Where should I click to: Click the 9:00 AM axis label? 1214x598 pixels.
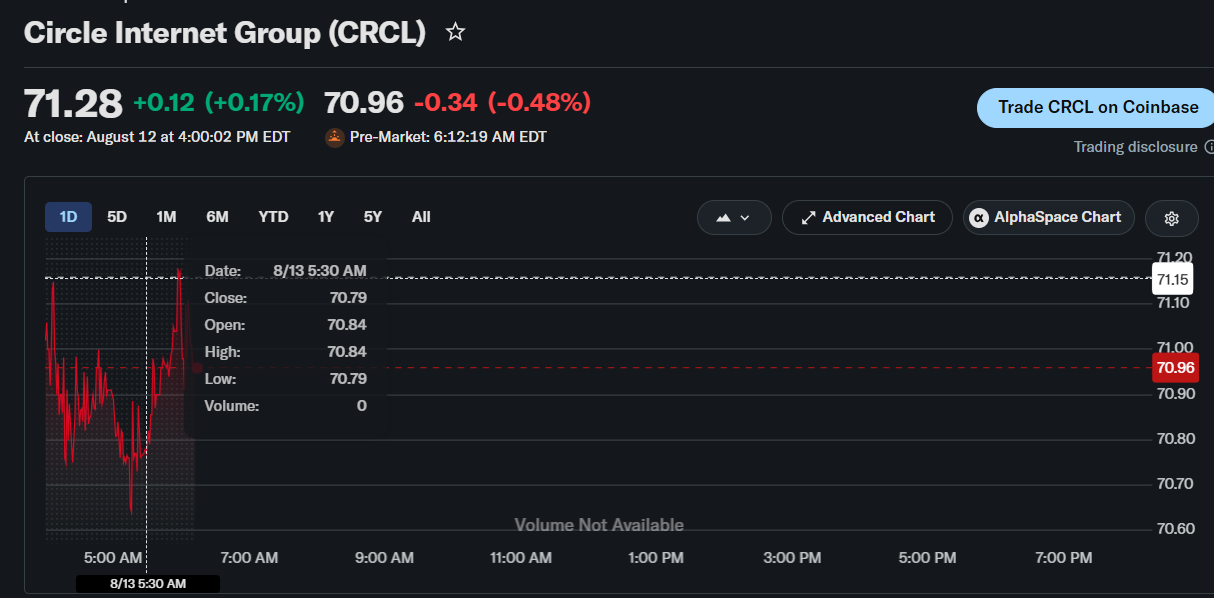[384, 557]
